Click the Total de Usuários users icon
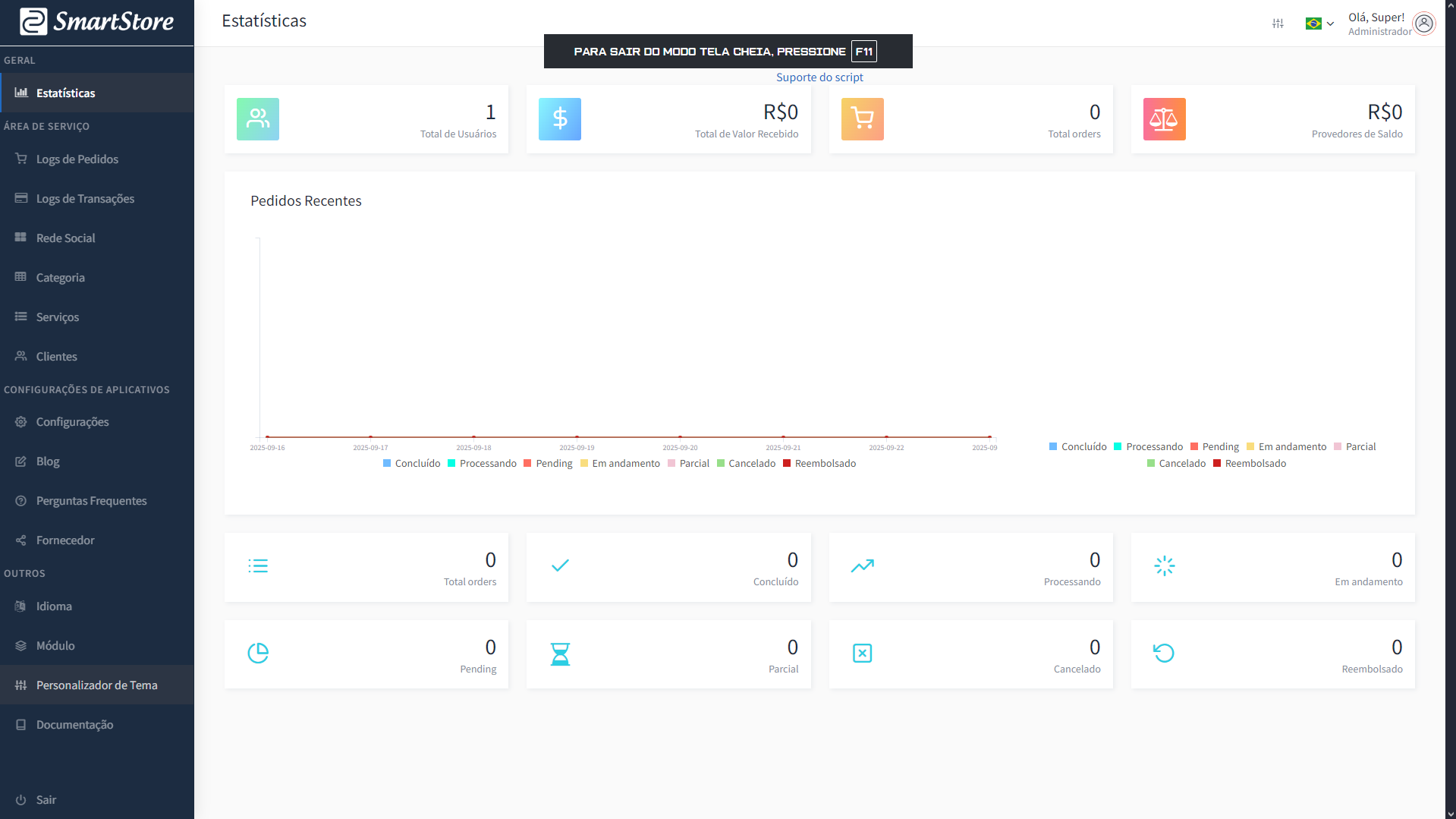The width and height of the screenshot is (1456, 819). (x=258, y=119)
